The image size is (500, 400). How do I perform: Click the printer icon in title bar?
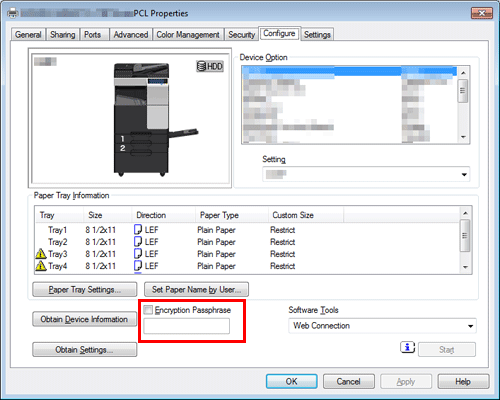pyautogui.click(x=13, y=13)
